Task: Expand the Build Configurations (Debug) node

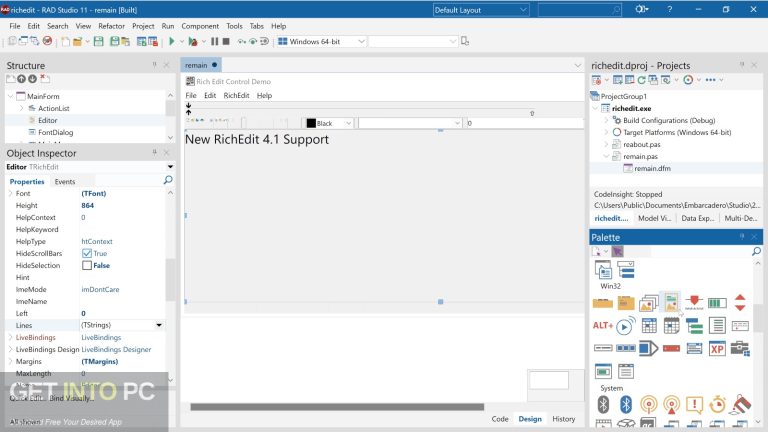Action: [605, 120]
